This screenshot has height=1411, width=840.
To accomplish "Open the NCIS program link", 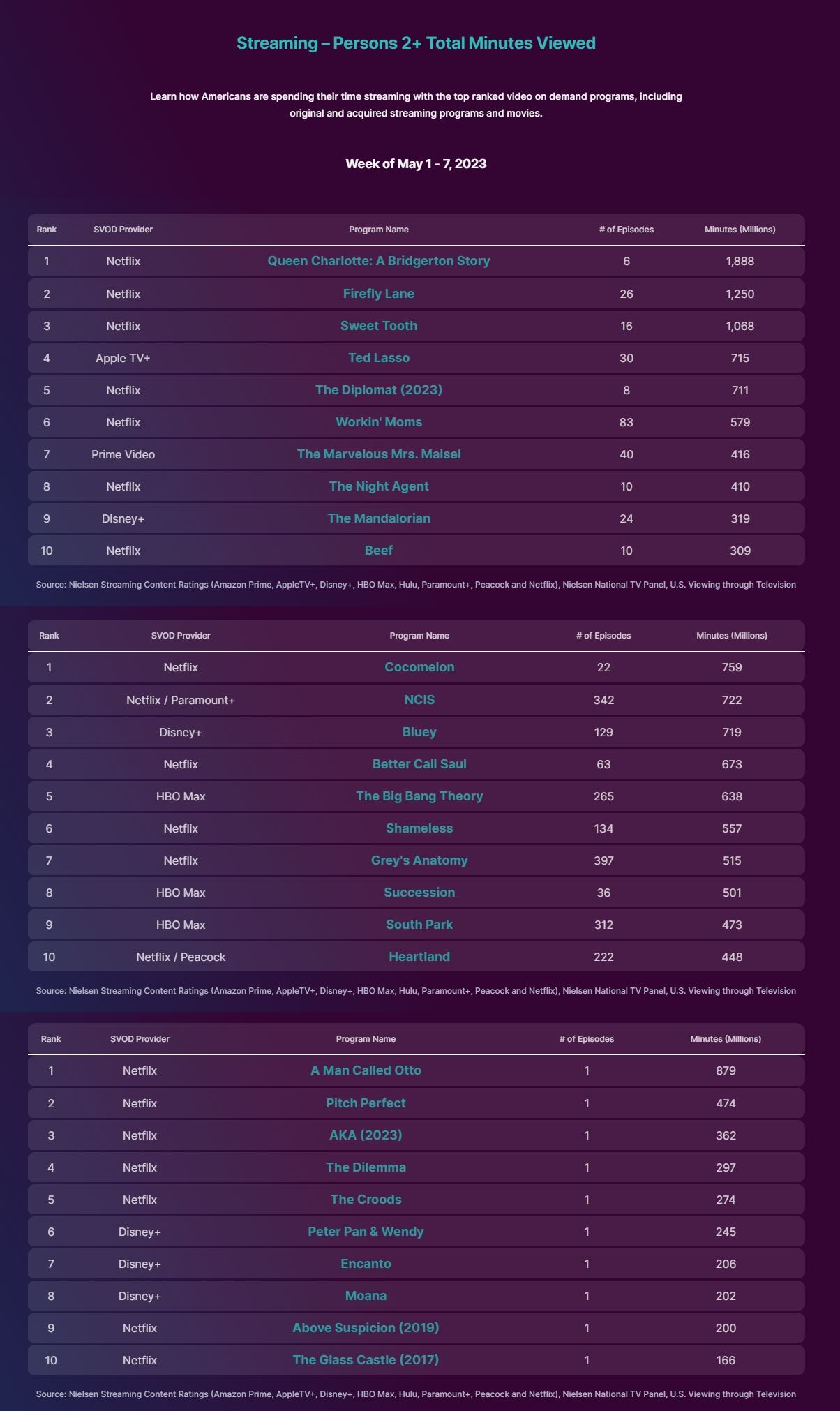I will pyautogui.click(x=419, y=700).
